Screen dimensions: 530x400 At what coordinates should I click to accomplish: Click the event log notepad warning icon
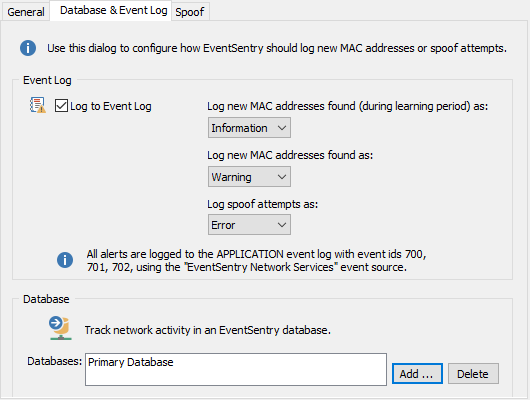38,105
